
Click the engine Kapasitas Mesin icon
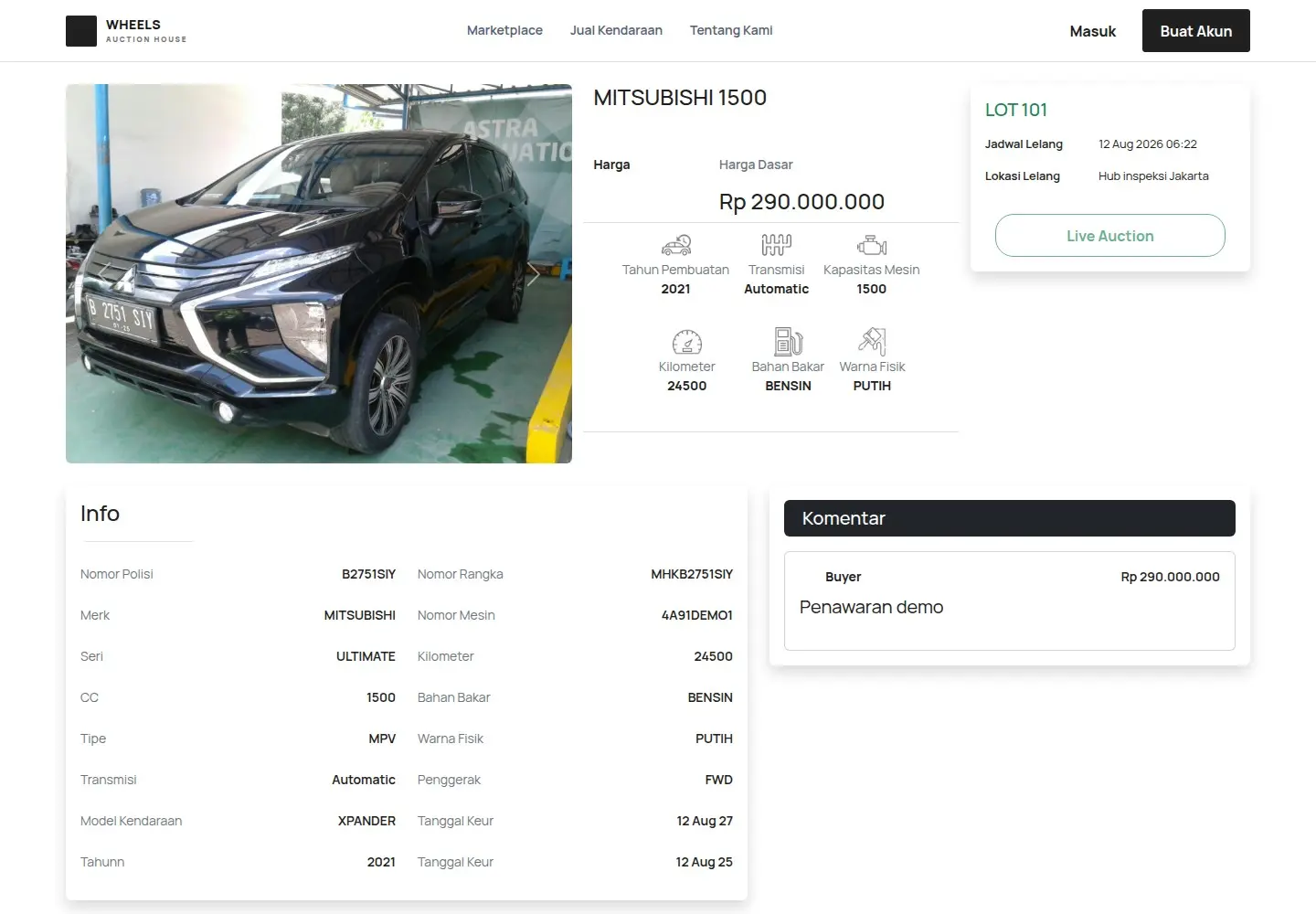point(872,245)
